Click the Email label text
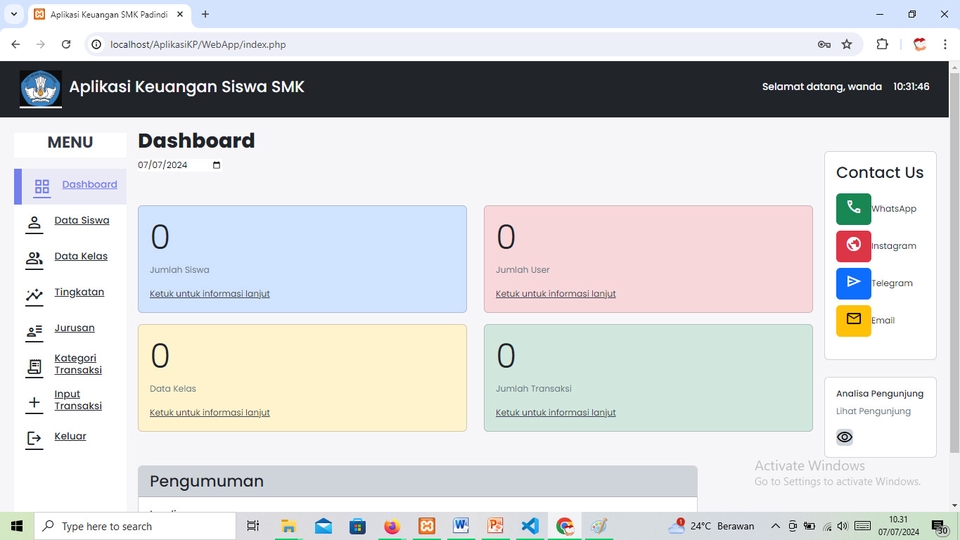 (x=883, y=320)
